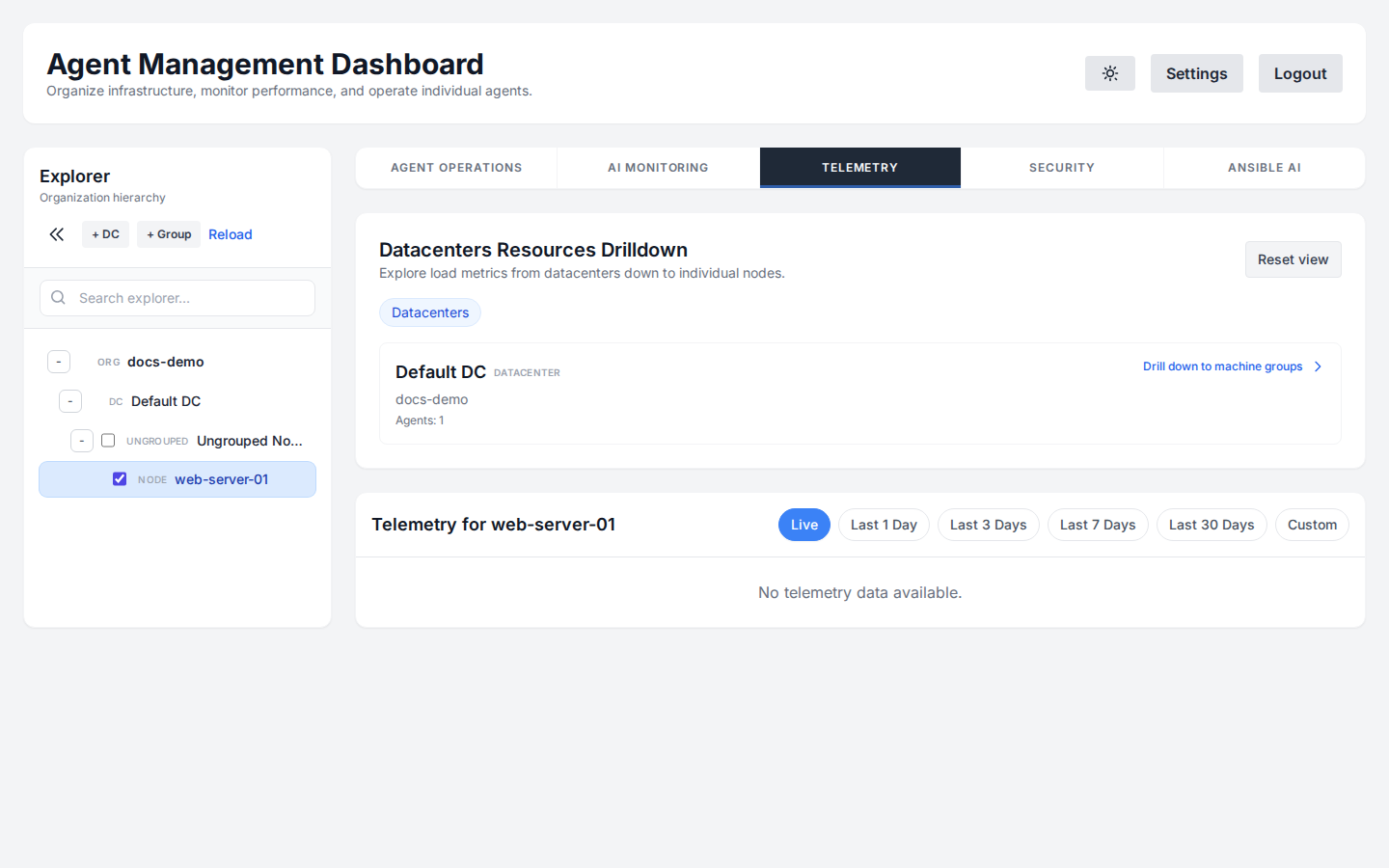Image resolution: width=1389 pixels, height=868 pixels.
Task: Click the magnifier icon in the search box
Action: tap(58, 297)
